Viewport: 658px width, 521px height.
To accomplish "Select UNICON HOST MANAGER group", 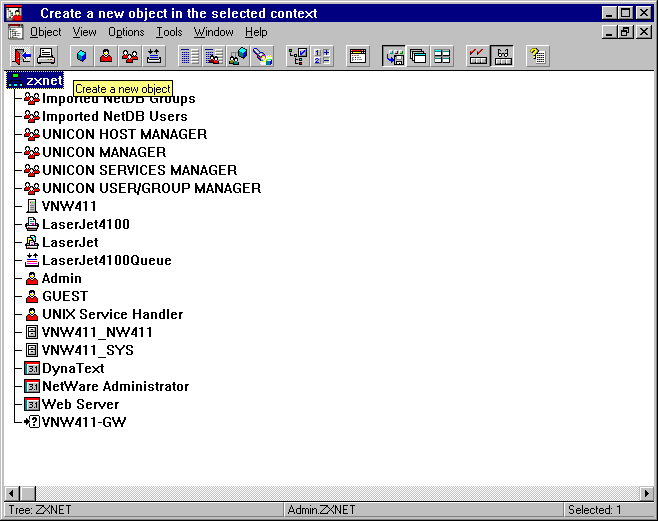I will pos(125,134).
